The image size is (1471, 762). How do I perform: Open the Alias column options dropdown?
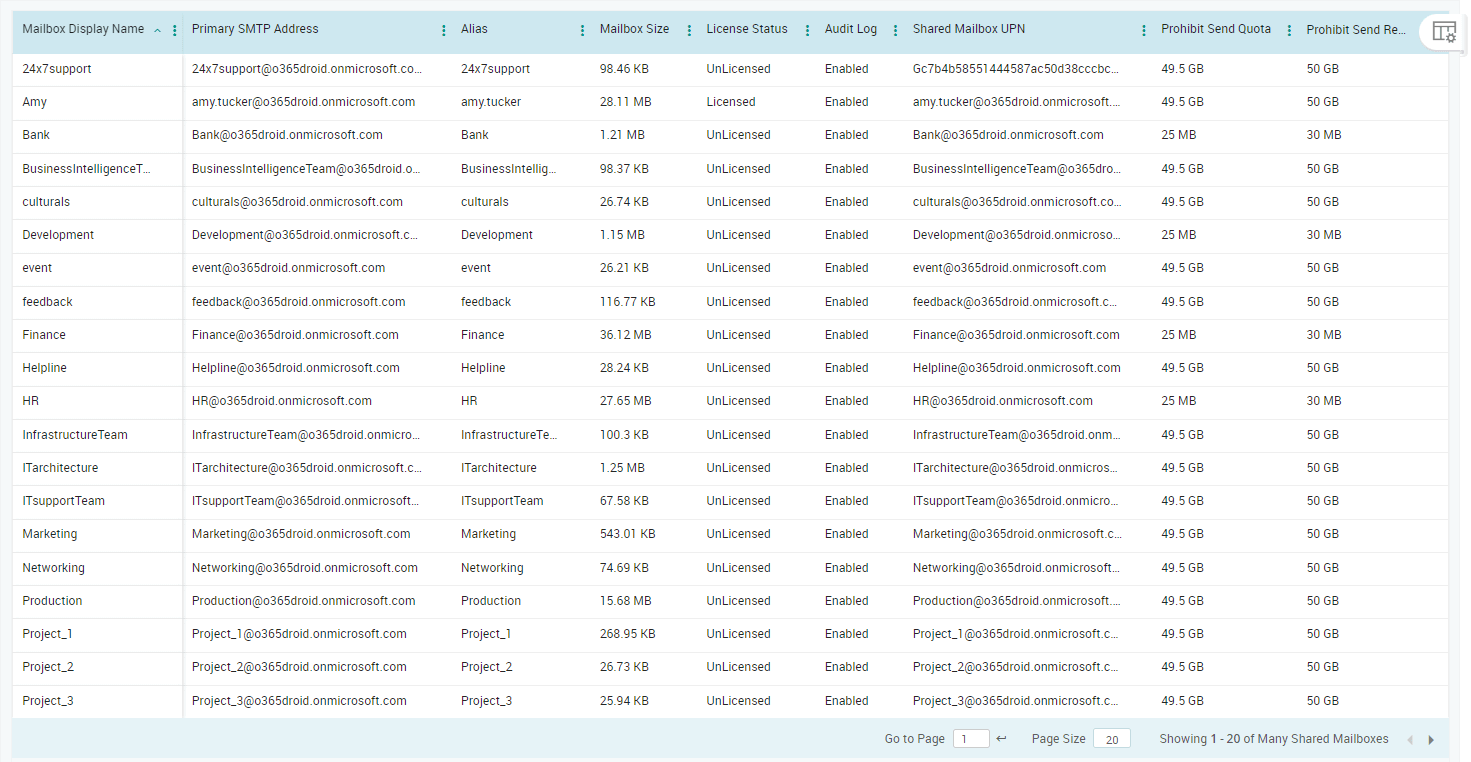(x=581, y=29)
